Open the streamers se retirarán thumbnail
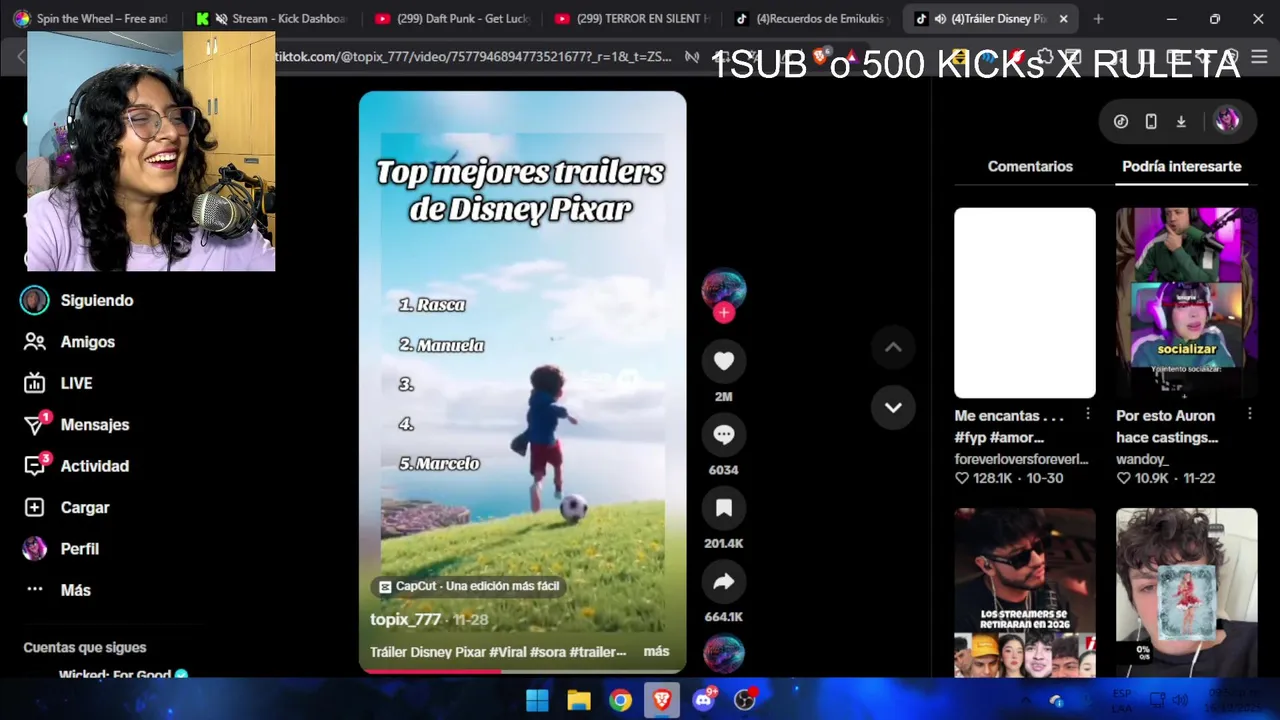1280x720 pixels. coord(1025,593)
